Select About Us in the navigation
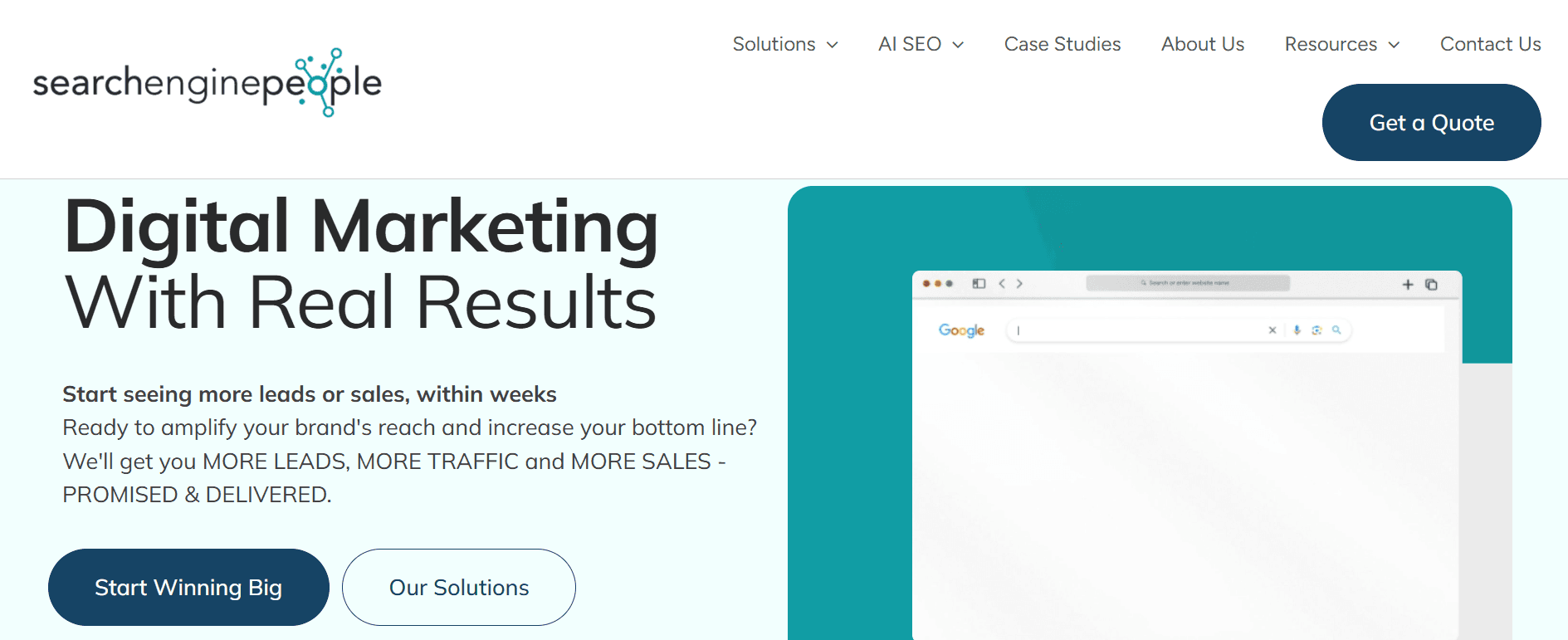 tap(1202, 44)
